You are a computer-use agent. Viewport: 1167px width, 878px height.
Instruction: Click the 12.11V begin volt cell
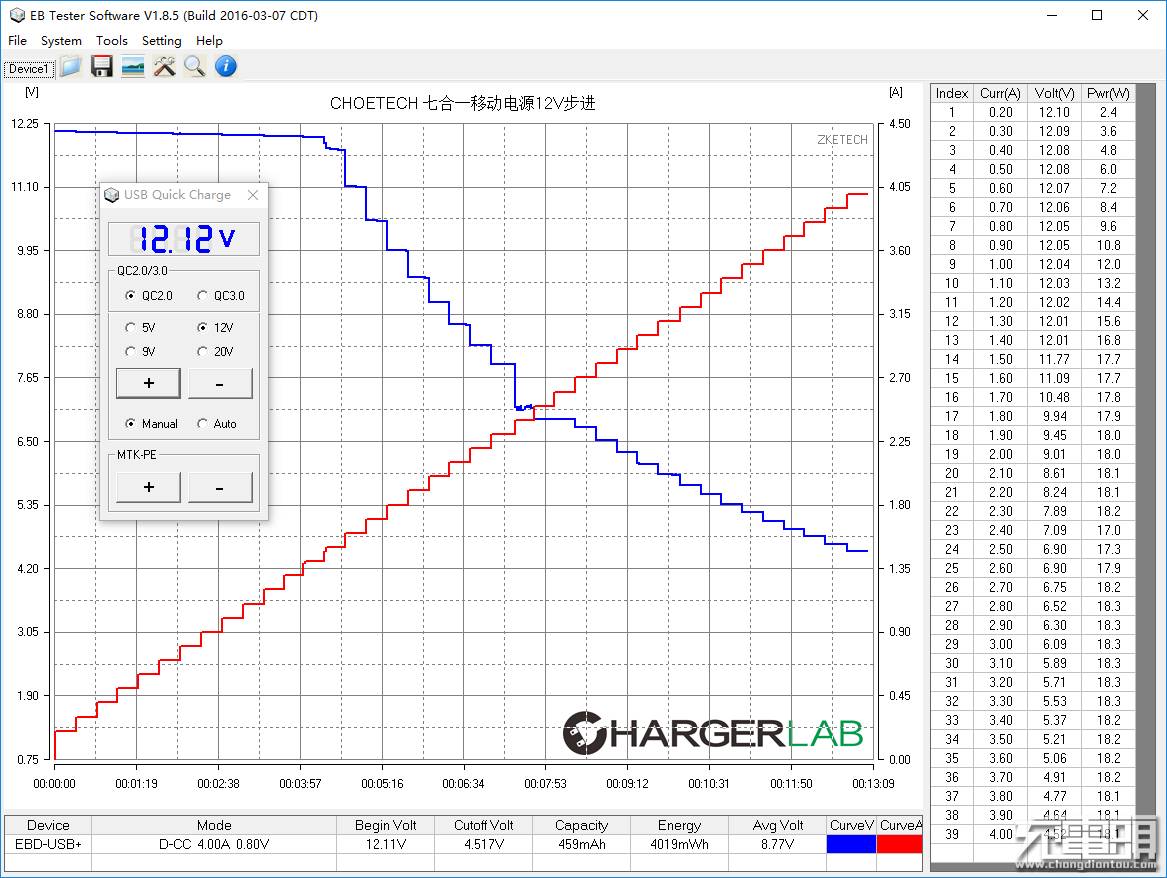pos(386,845)
